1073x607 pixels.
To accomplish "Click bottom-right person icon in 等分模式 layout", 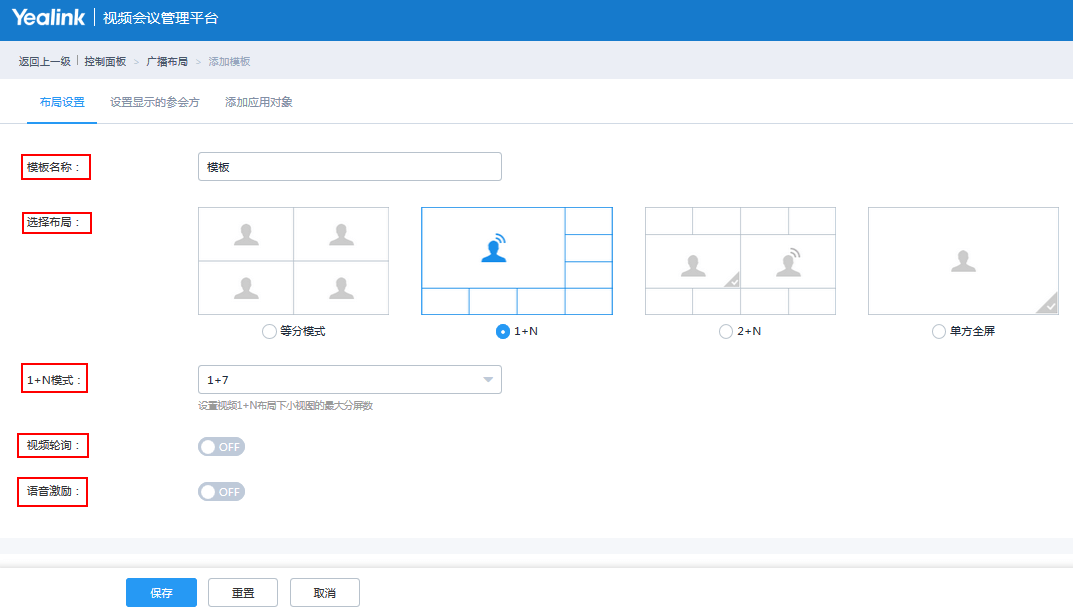I will click(x=341, y=288).
